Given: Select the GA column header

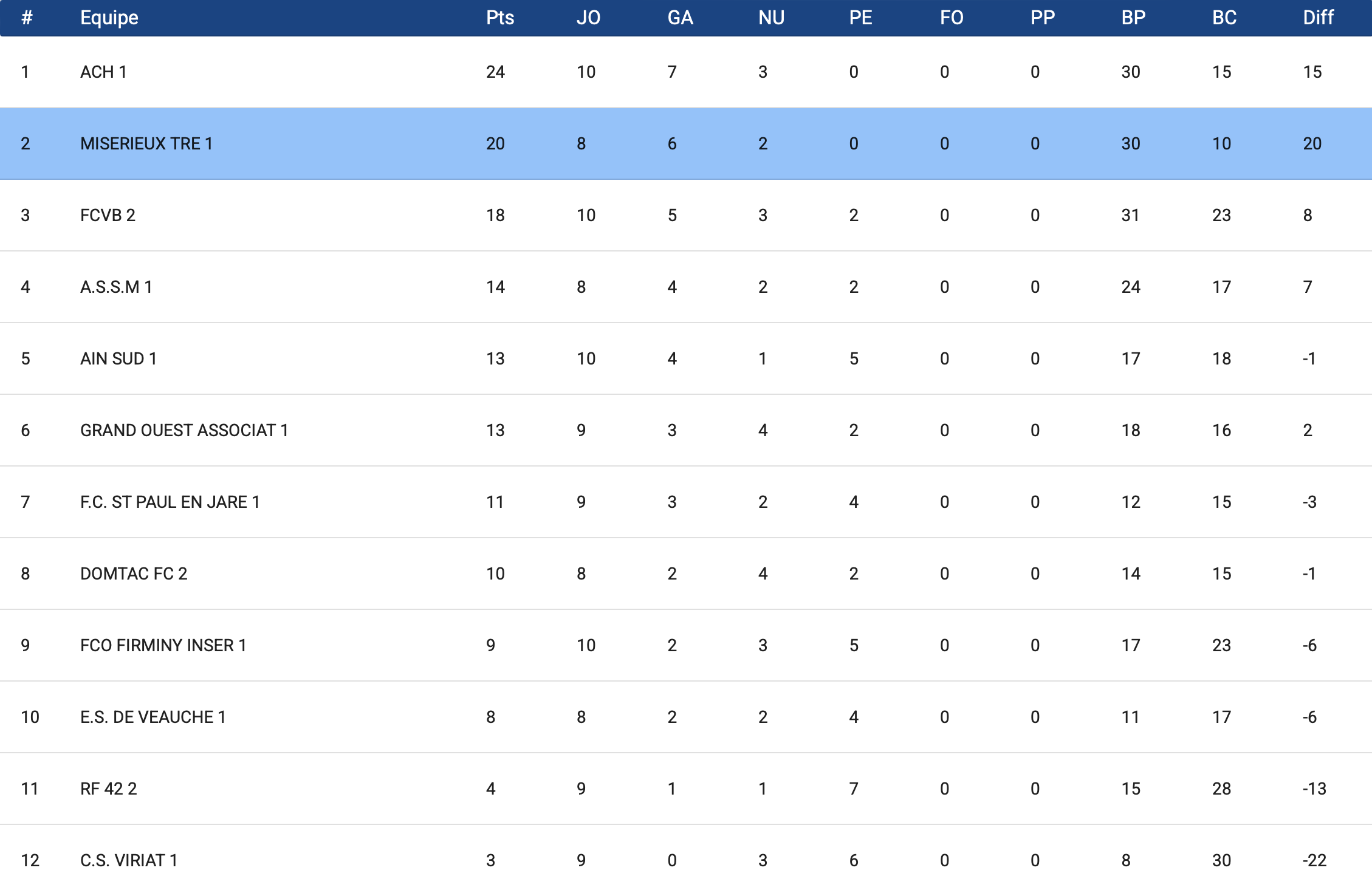Looking at the screenshot, I should [680, 18].
